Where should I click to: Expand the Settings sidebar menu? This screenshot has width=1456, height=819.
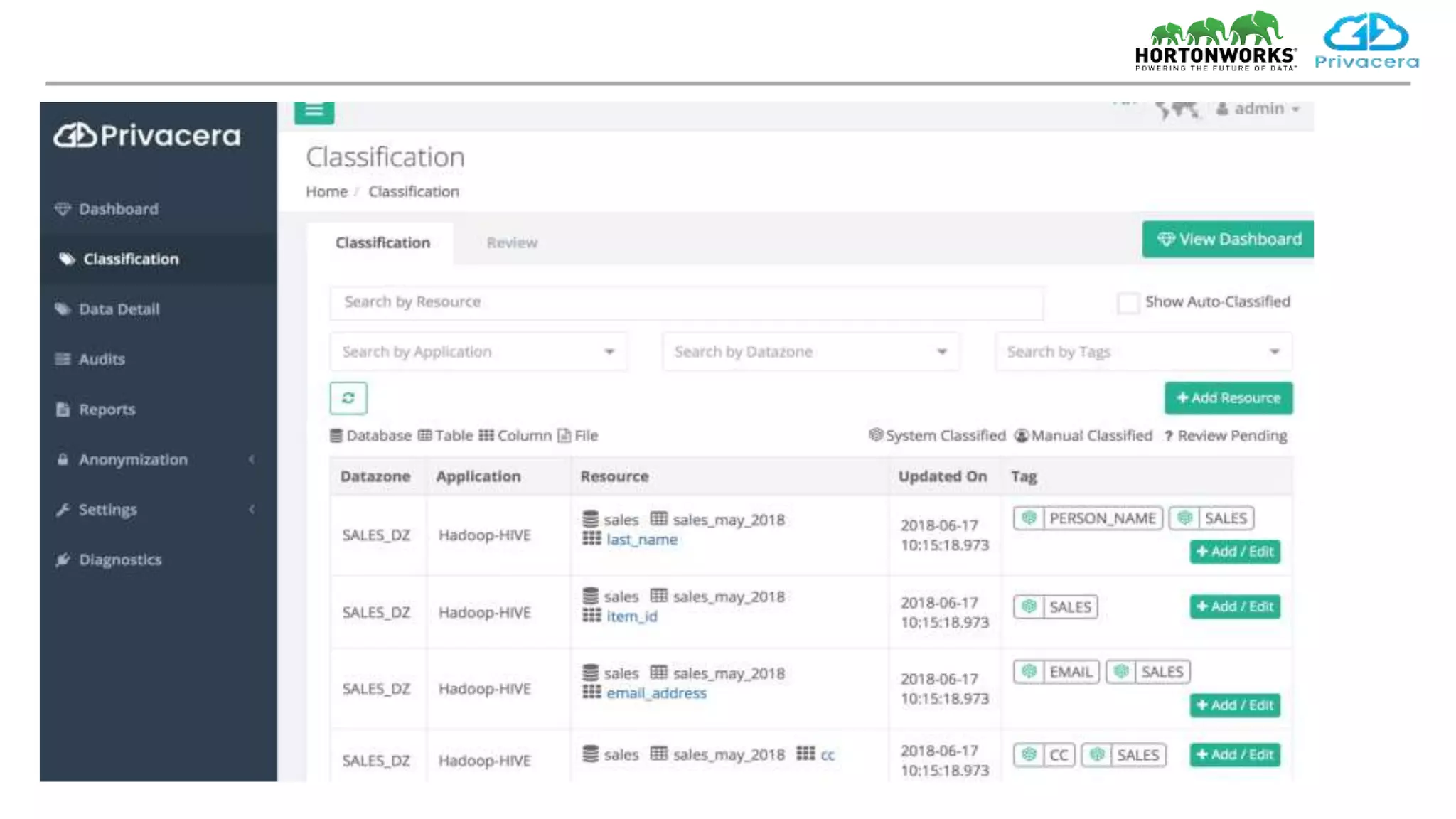pyautogui.click(x=108, y=510)
